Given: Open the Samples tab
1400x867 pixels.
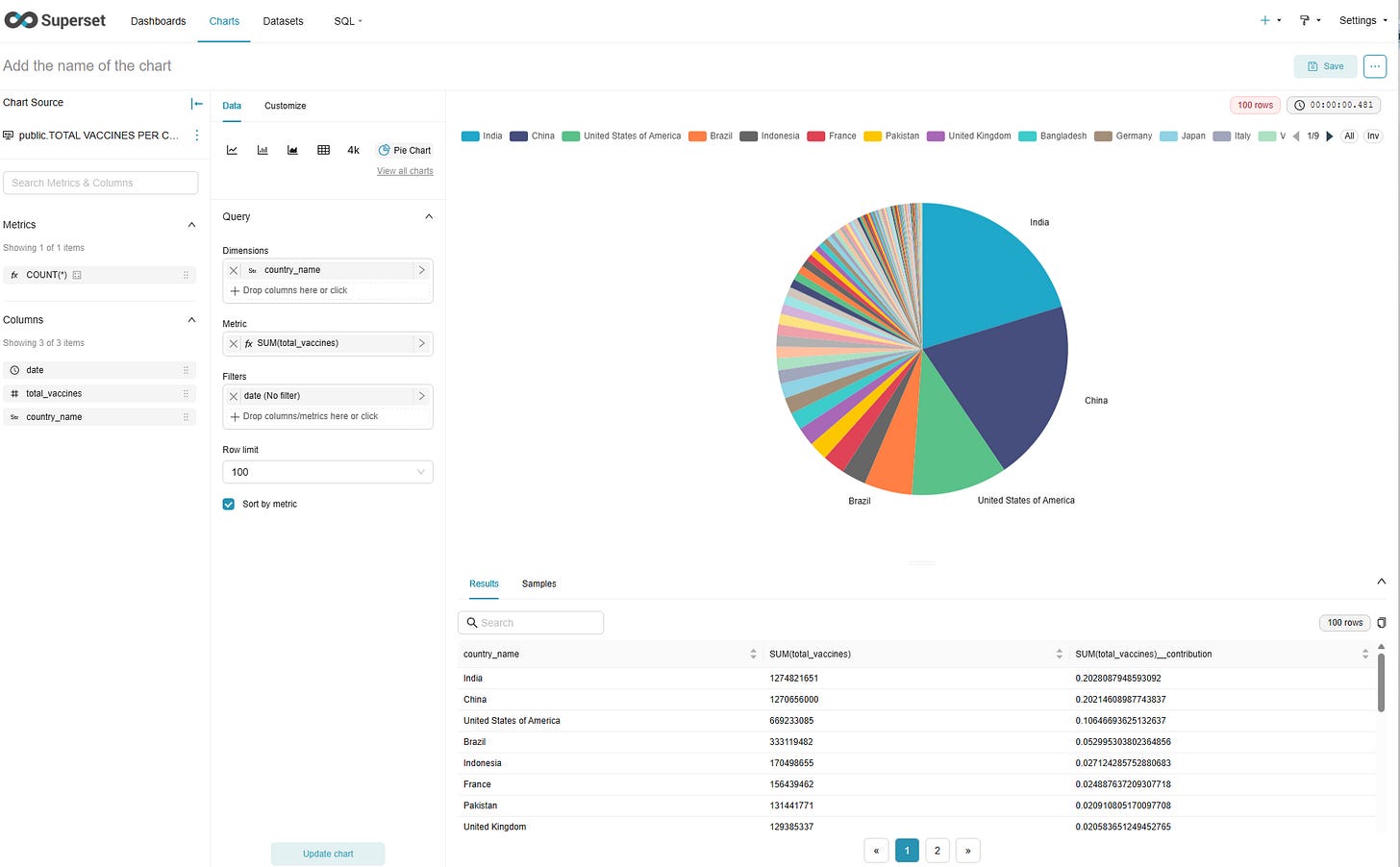Looking at the screenshot, I should (538, 583).
